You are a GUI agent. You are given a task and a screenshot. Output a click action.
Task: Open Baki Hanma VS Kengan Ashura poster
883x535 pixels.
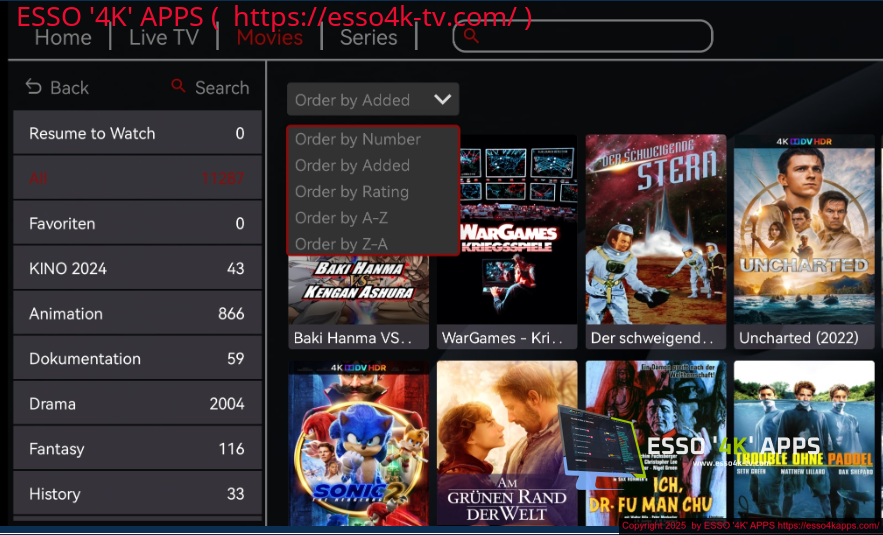pyautogui.click(x=359, y=290)
